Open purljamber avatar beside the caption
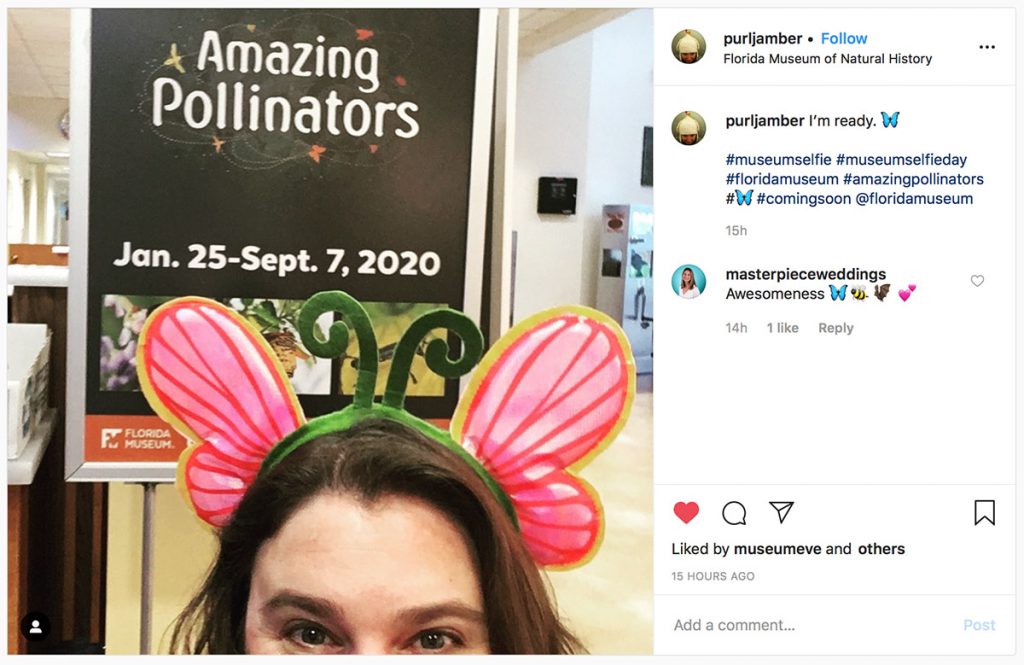This screenshot has height=665, width=1024. click(688, 129)
